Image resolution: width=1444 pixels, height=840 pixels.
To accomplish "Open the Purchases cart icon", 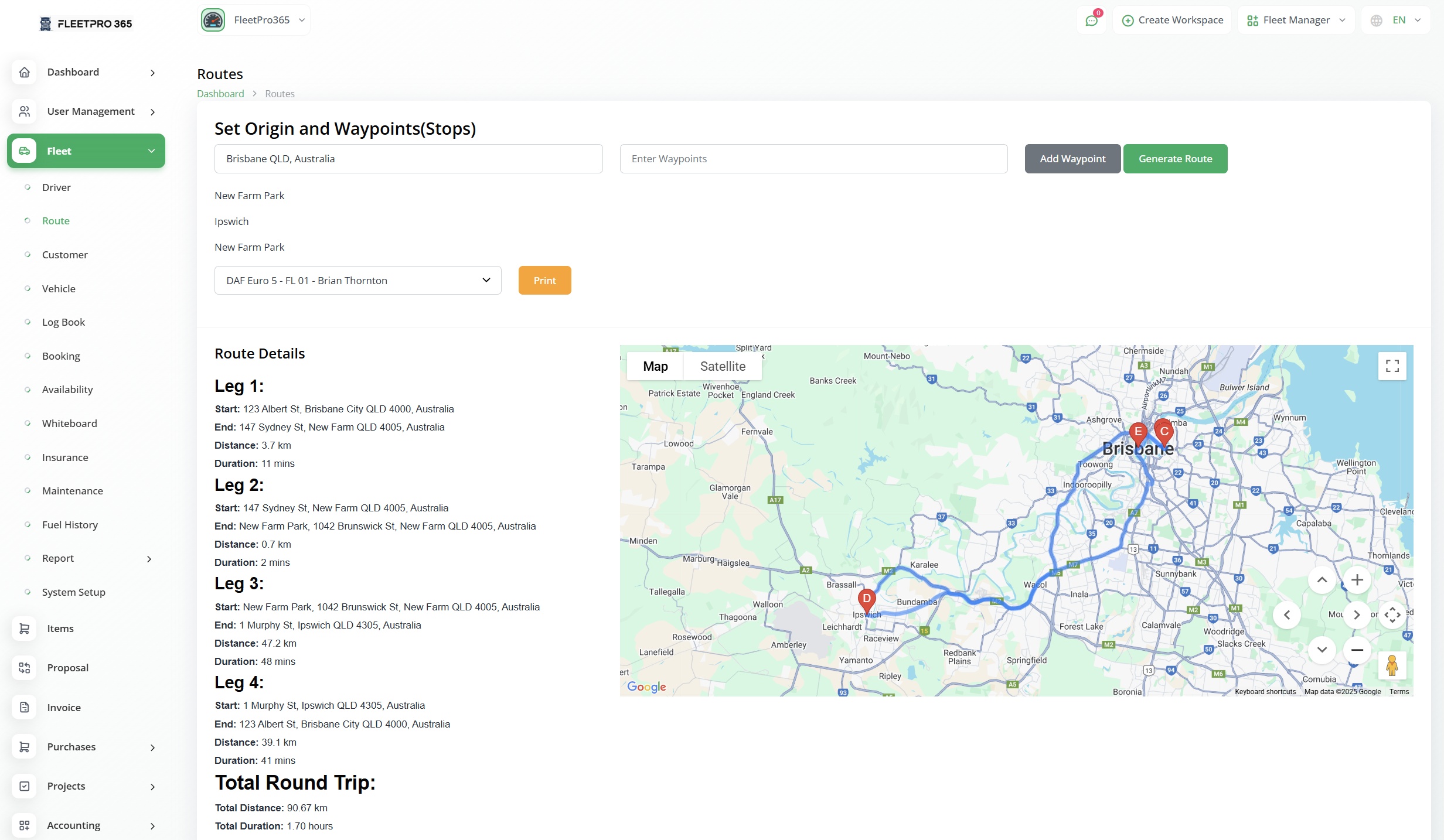I will pos(24,747).
